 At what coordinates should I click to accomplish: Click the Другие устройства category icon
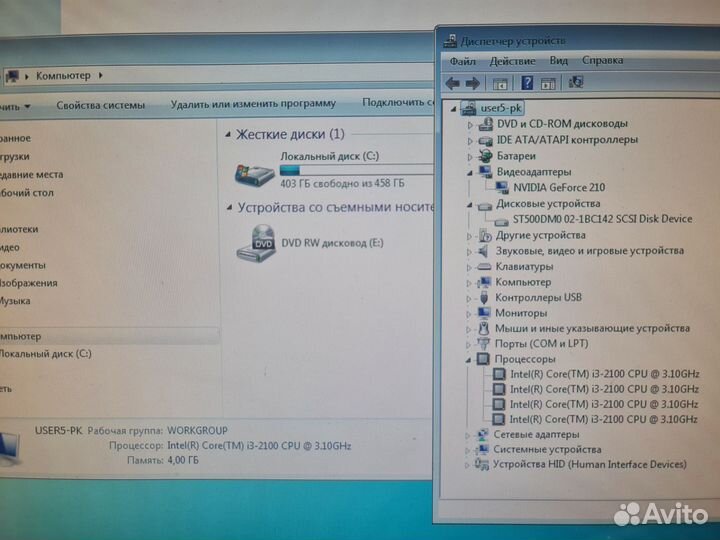(x=485, y=236)
